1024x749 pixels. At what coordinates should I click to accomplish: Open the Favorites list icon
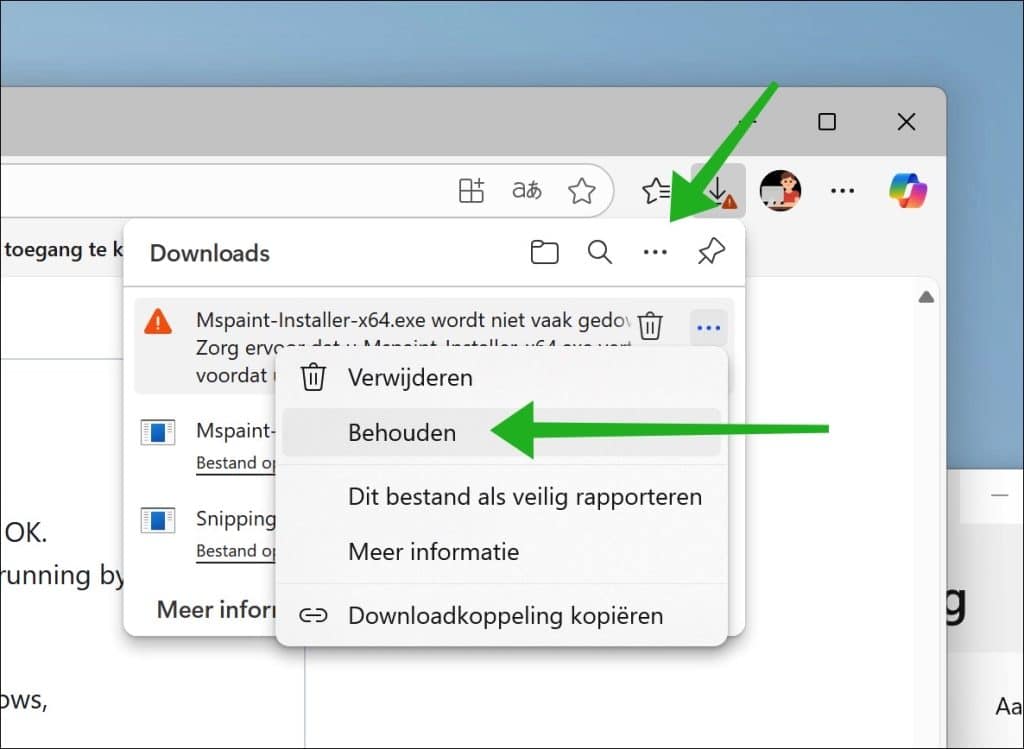656,191
